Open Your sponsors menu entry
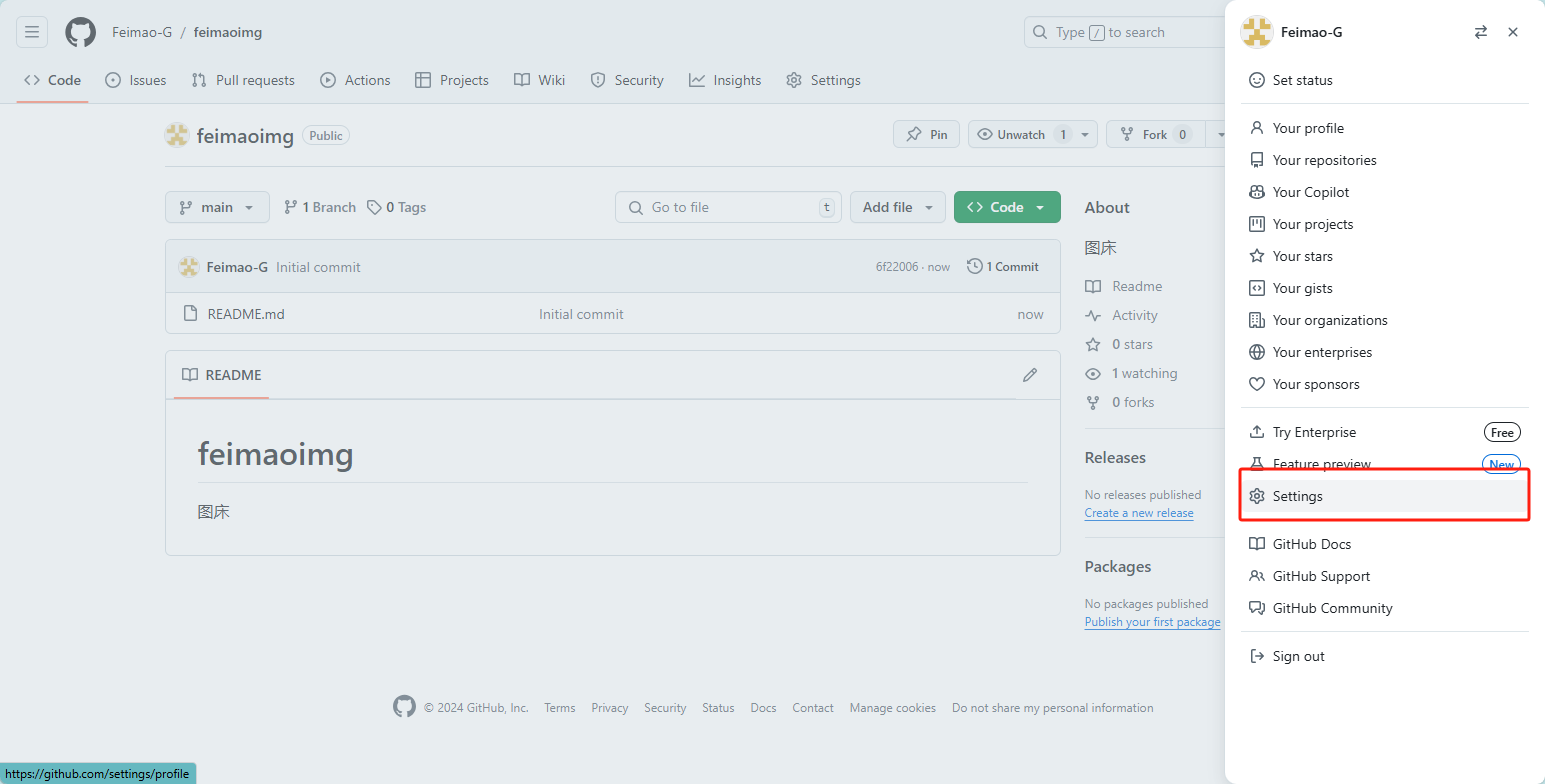The height and width of the screenshot is (784, 1545). click(x=1385, y=384)
